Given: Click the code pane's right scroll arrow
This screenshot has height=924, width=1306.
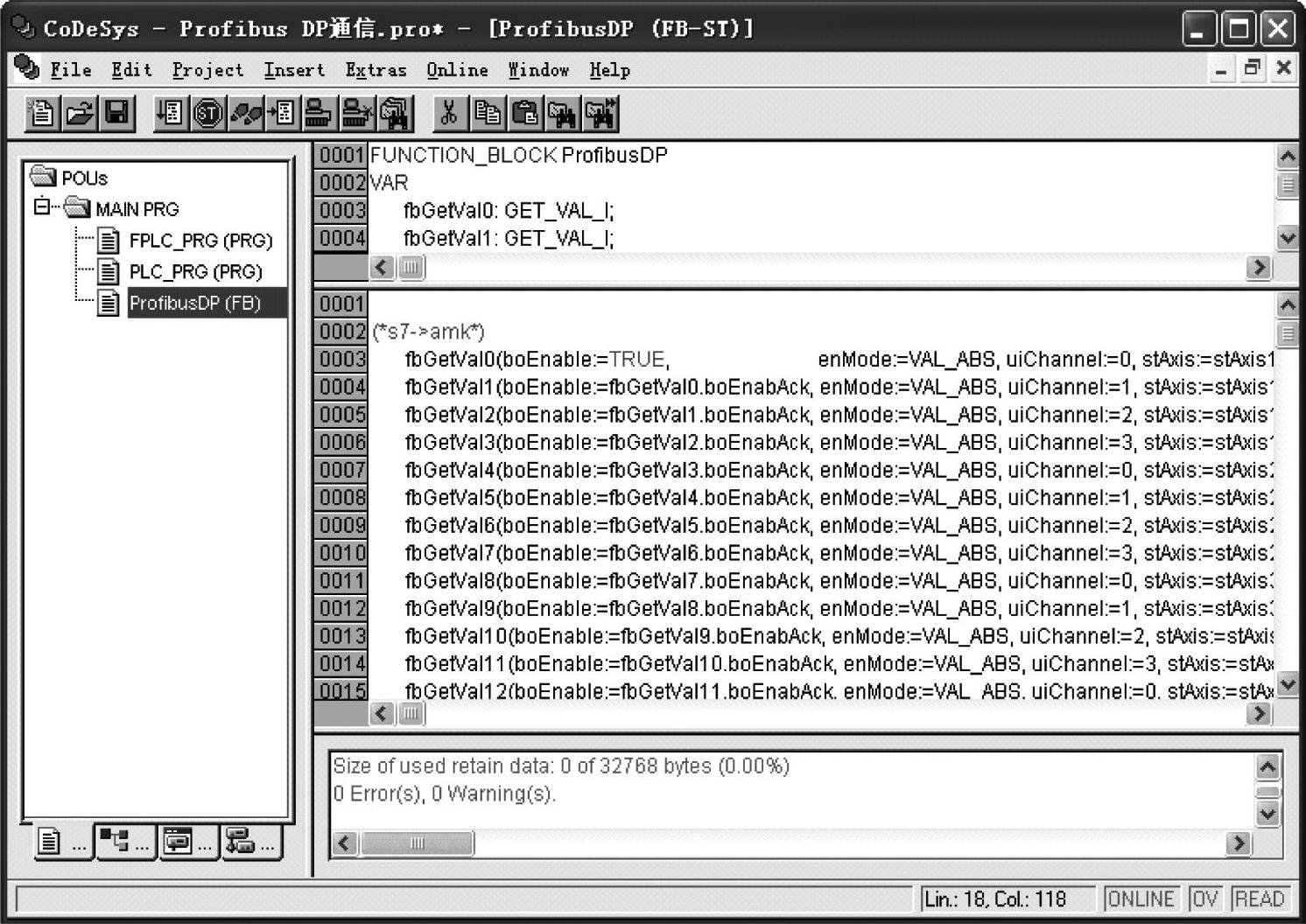Looking at the screenshot, I should click(x=1258, y=713).
